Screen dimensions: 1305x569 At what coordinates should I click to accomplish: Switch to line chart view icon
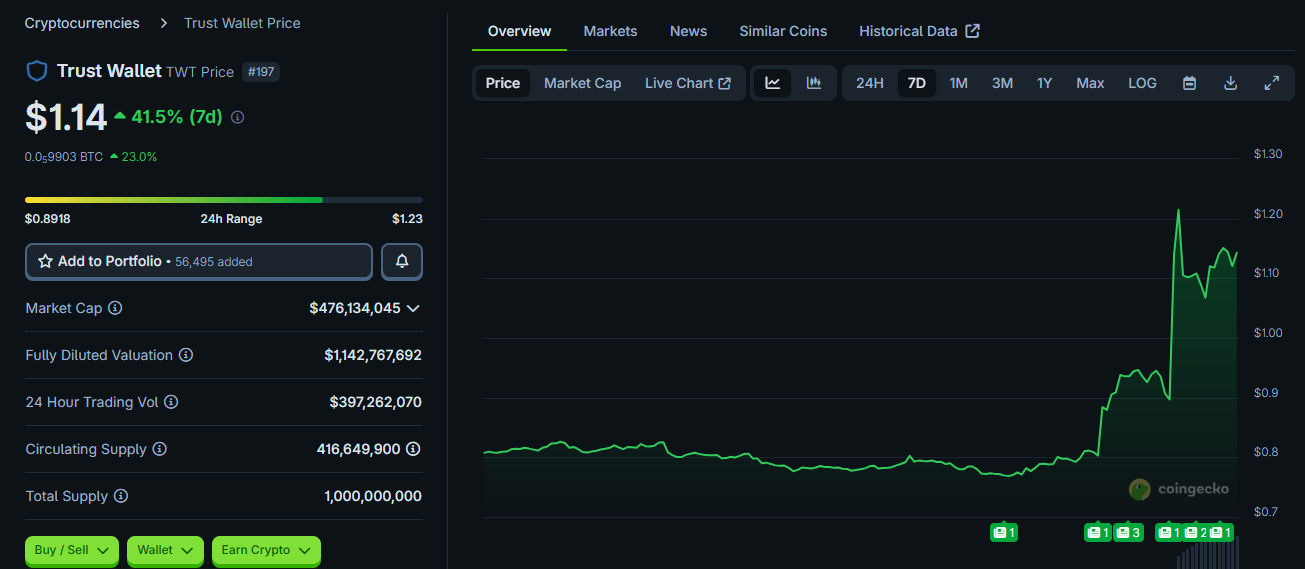773,83
